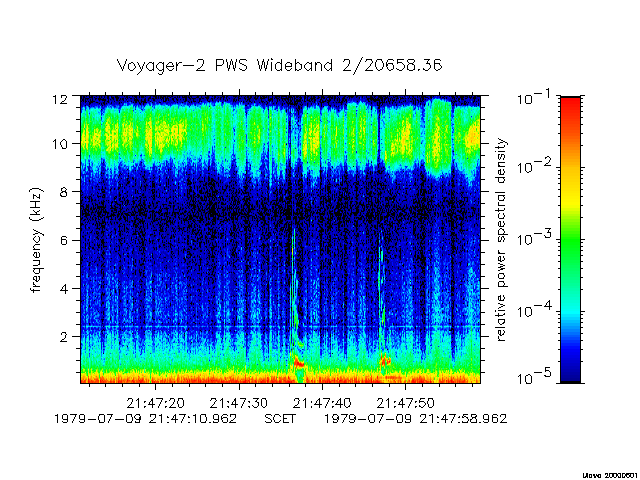Image resolution: width=640 pixels, height=480 pixels.
Task: Click the 21:47:40 time axis label
Action: coord(322,403)
